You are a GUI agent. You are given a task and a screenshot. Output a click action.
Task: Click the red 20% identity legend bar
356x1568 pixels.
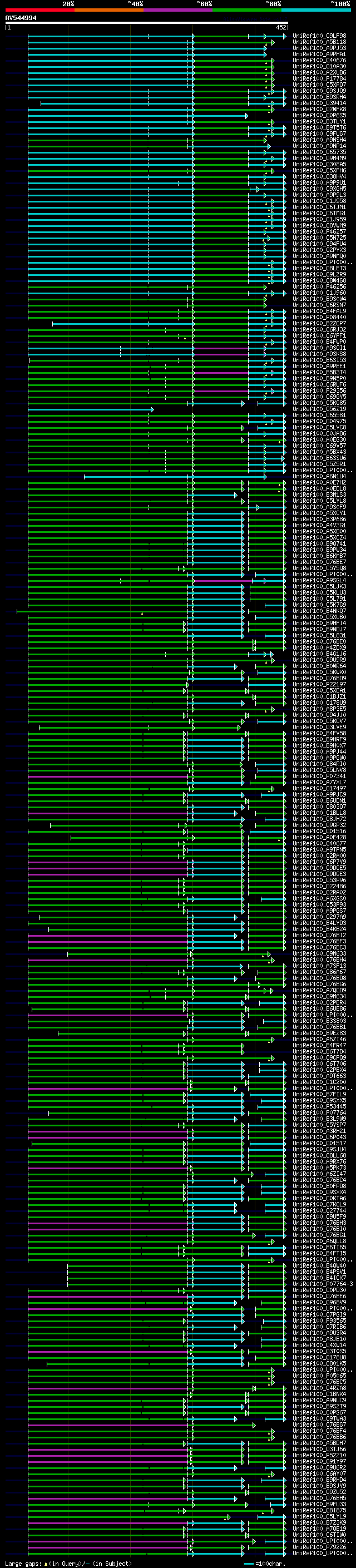(x=39, y=10)
